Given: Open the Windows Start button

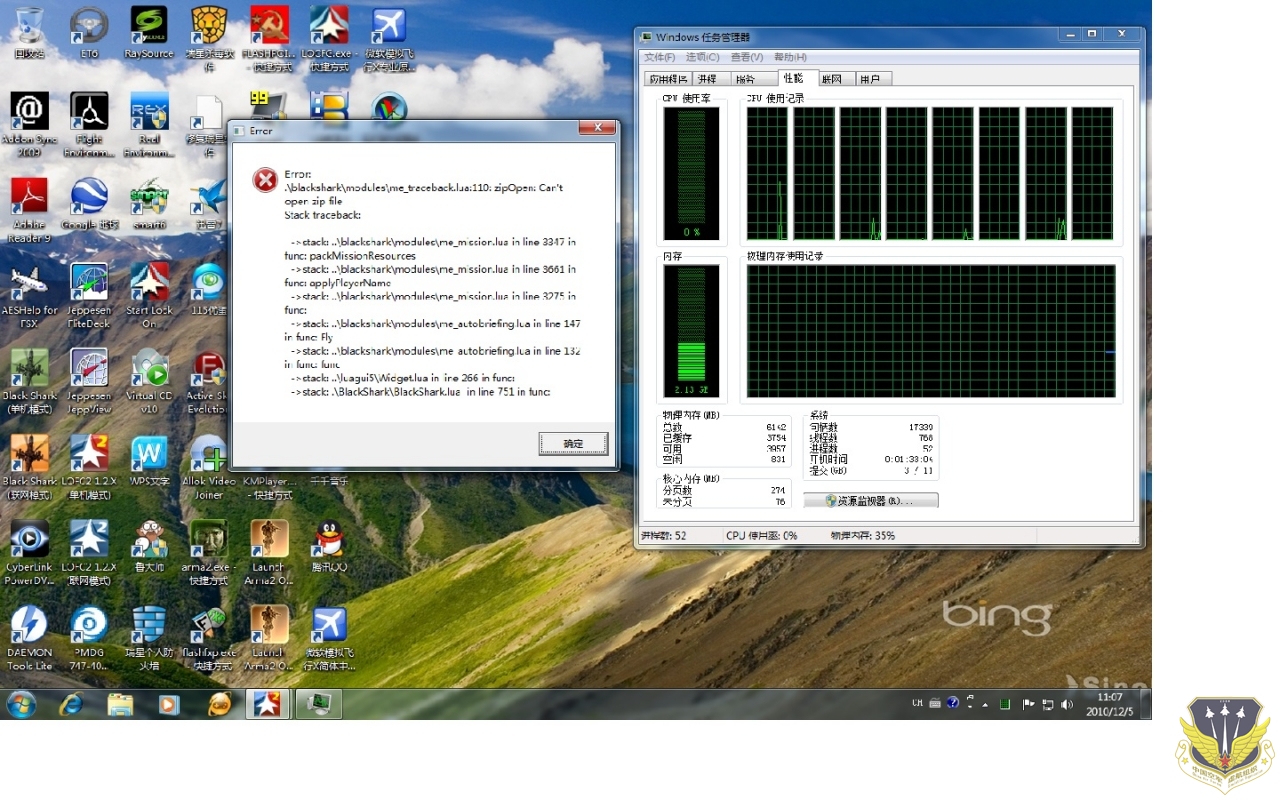Looking at the screenshot, I should click(21, 704).
